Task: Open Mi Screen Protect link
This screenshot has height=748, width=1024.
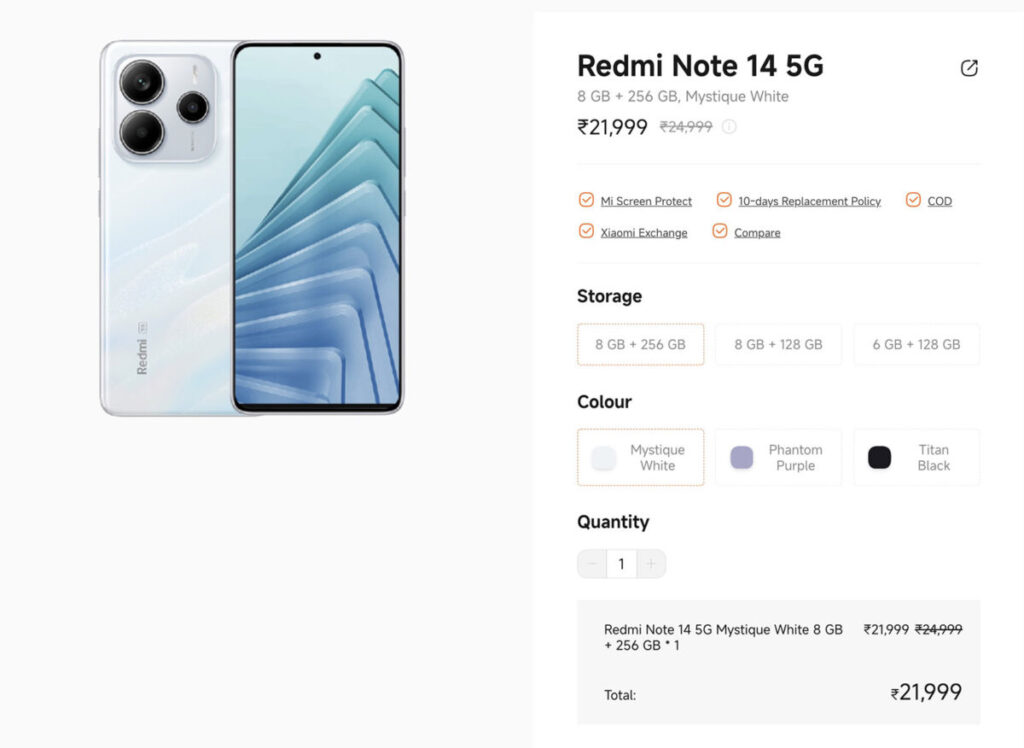Action: [646, 201]
